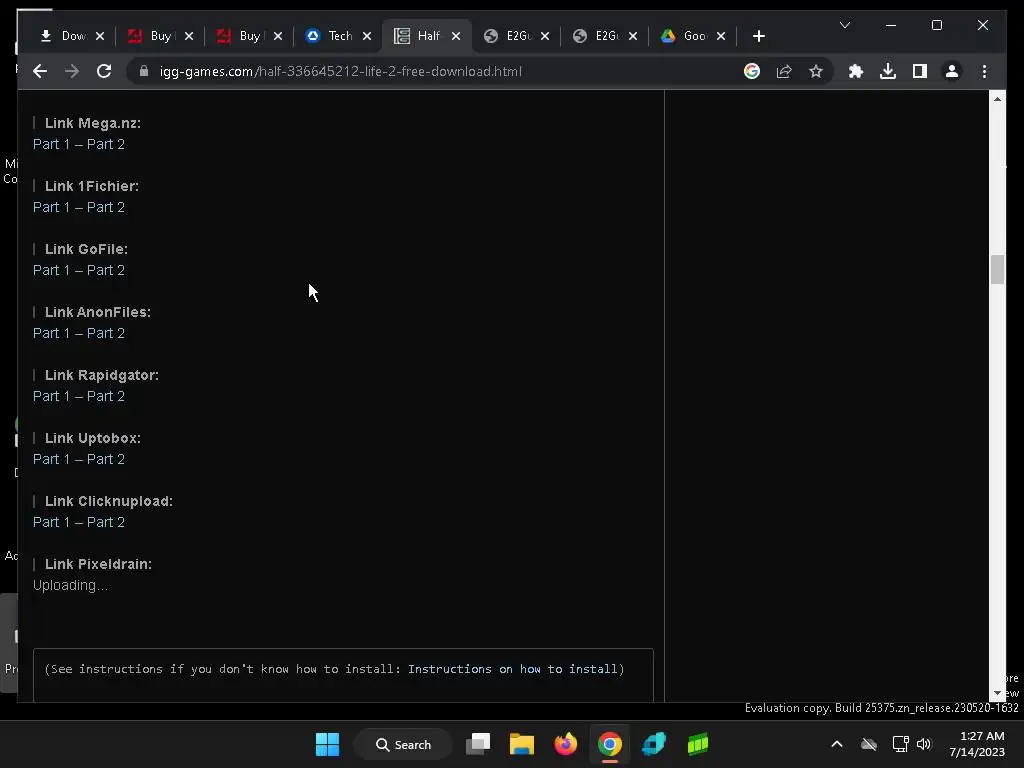Image resolution: width=1024 pixels, height=768 pixels.
Task: Open GoFile Part 2 link
Action: (106, 270)
